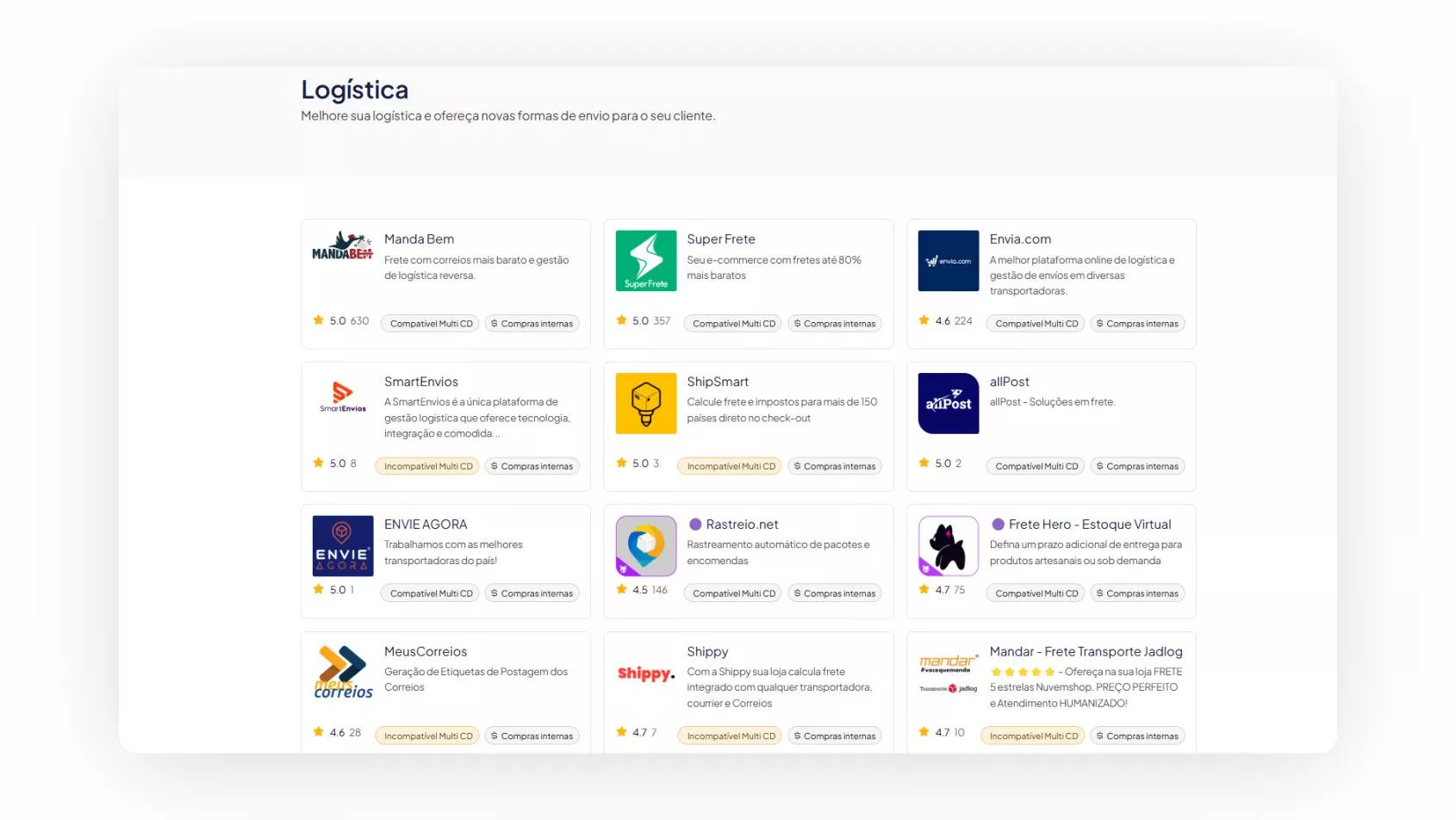Click the star rating icon for MeusCorreios
The width and height of the screenshot is (1456, 820).
pyautogui.click(x=319, y=732)
